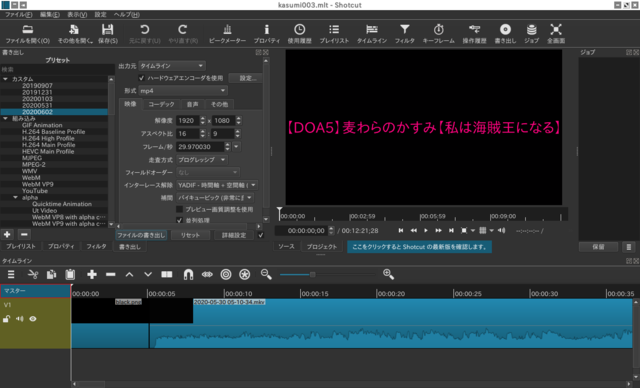Screen dimensions: 640x388
Task: Open frame rate preset dropdown arrow
Action: point(236,146)
